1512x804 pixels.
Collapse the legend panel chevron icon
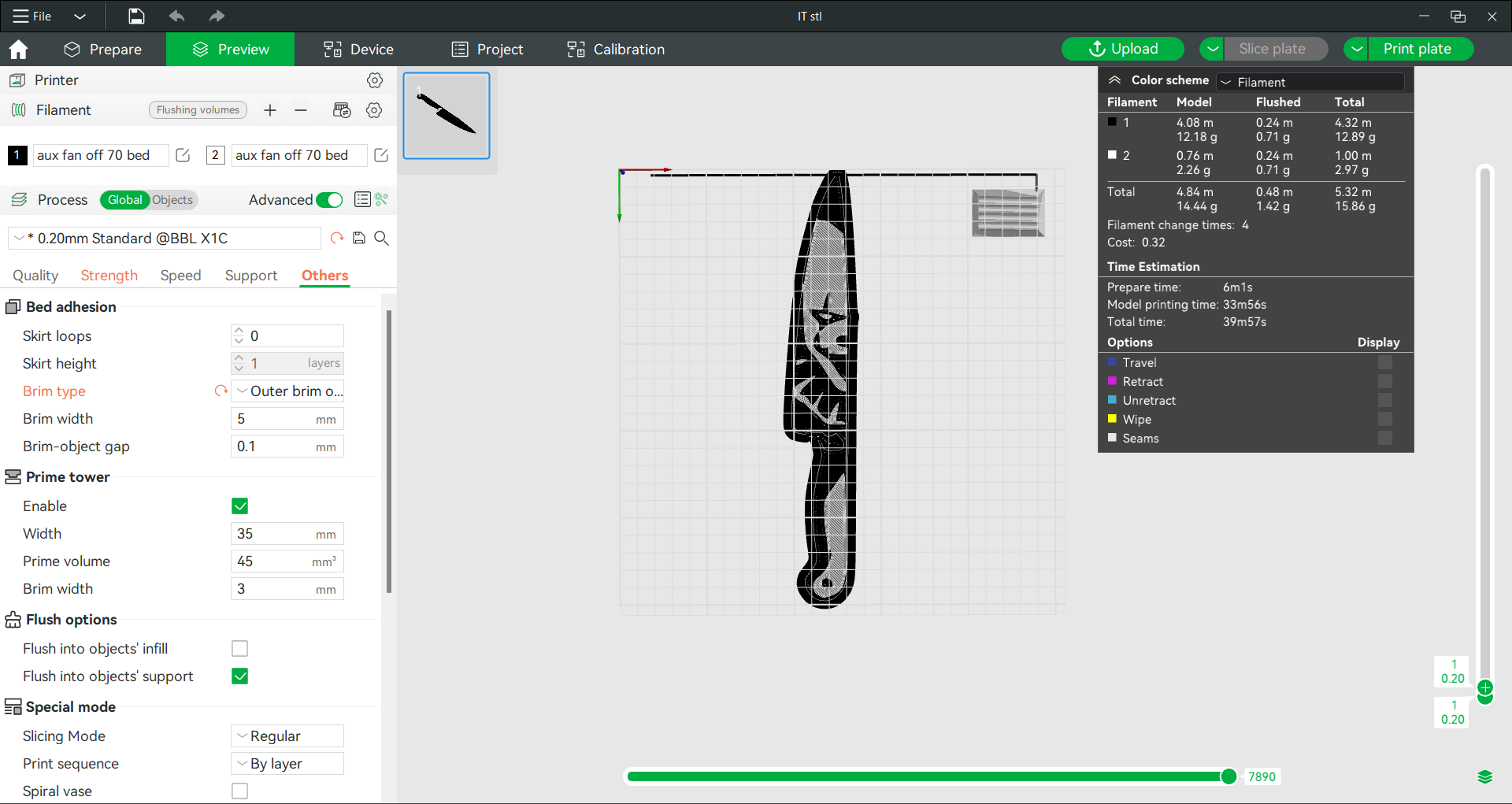click(x=1115, y=80)
